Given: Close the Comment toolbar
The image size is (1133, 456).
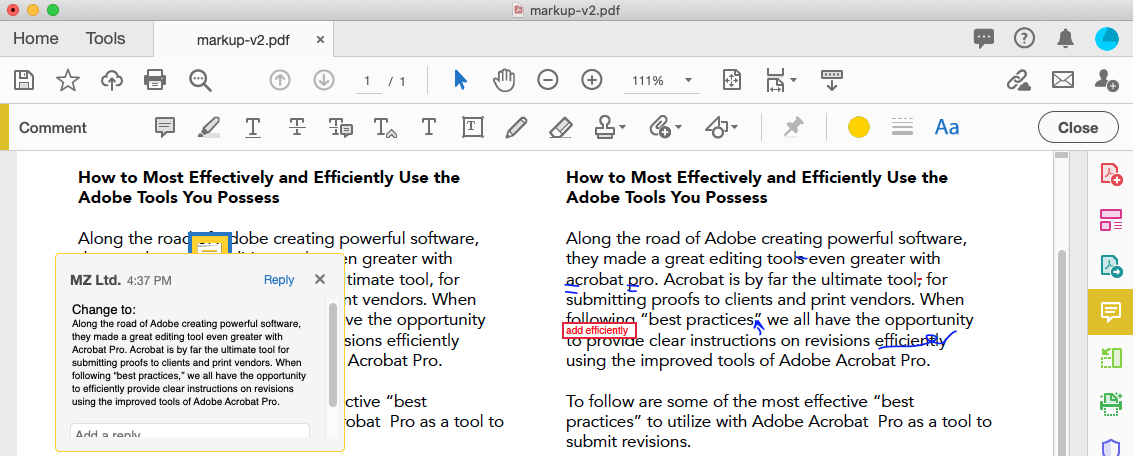Looking at the screenshot, I should pos(1077,128).
